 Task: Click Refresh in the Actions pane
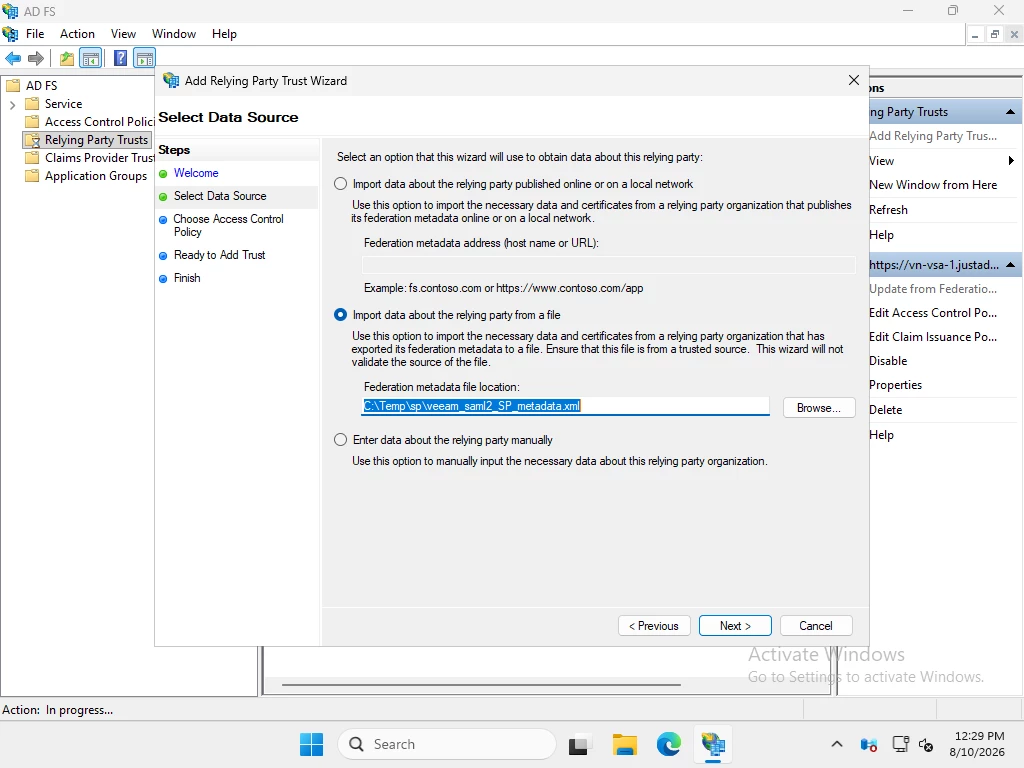888,210
